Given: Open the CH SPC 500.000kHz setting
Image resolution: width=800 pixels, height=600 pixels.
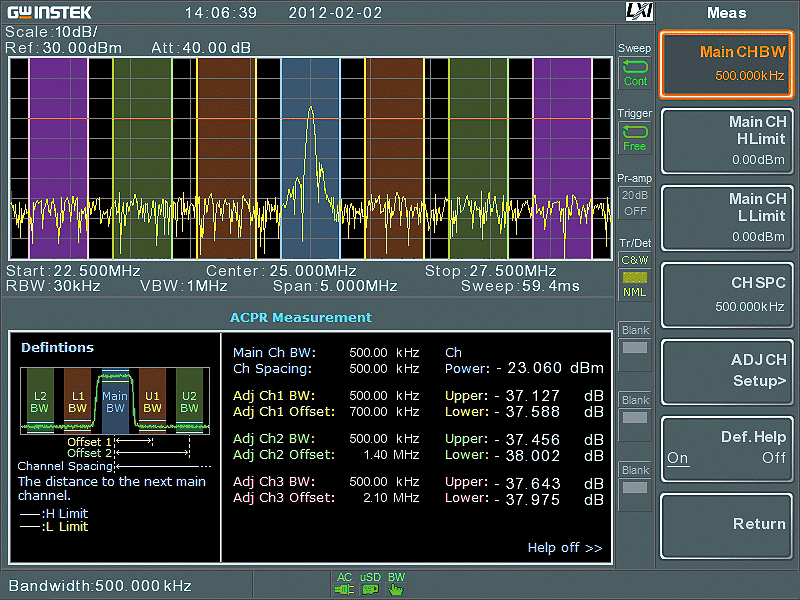Looking at the screenshot, I should pos(727,294).
